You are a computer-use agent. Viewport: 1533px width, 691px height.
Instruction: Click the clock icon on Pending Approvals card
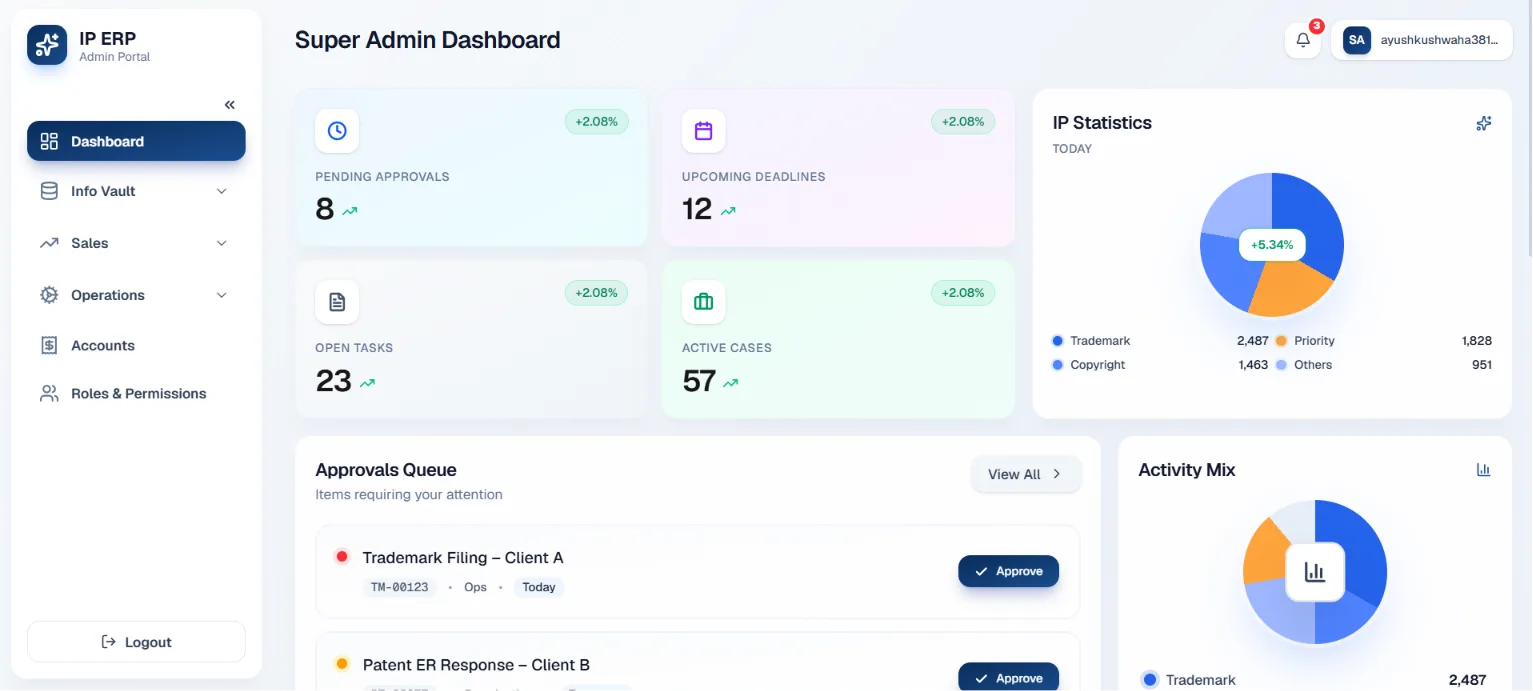point(337,131)
